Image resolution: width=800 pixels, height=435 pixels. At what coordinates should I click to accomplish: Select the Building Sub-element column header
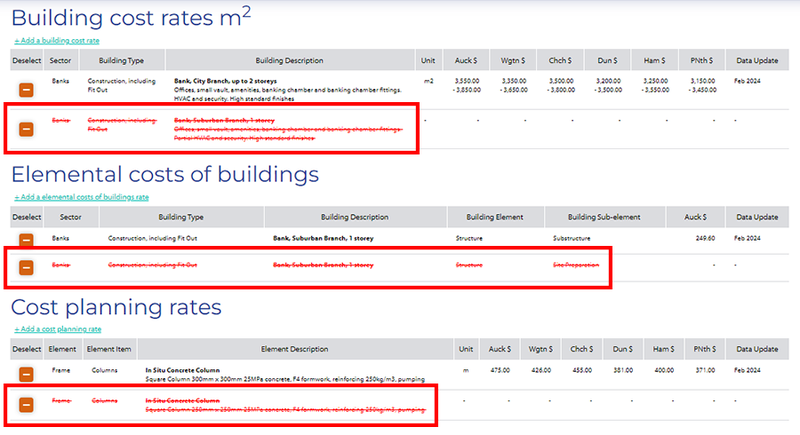coord(599,217)
